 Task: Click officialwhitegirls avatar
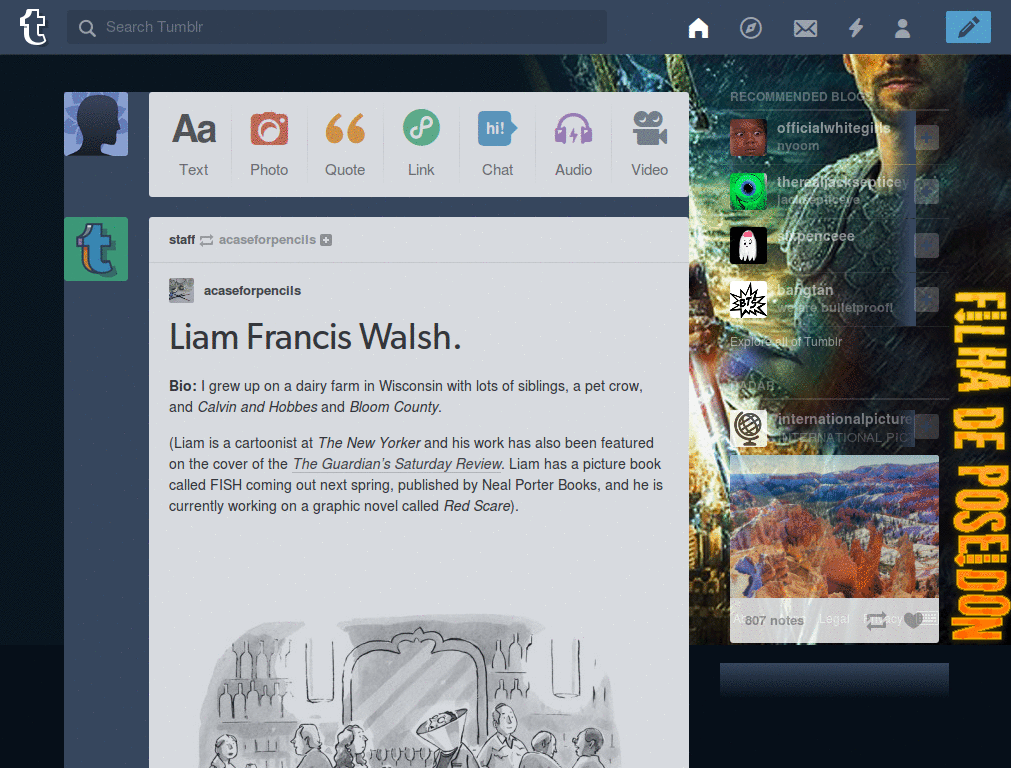[x=748, y=137]
